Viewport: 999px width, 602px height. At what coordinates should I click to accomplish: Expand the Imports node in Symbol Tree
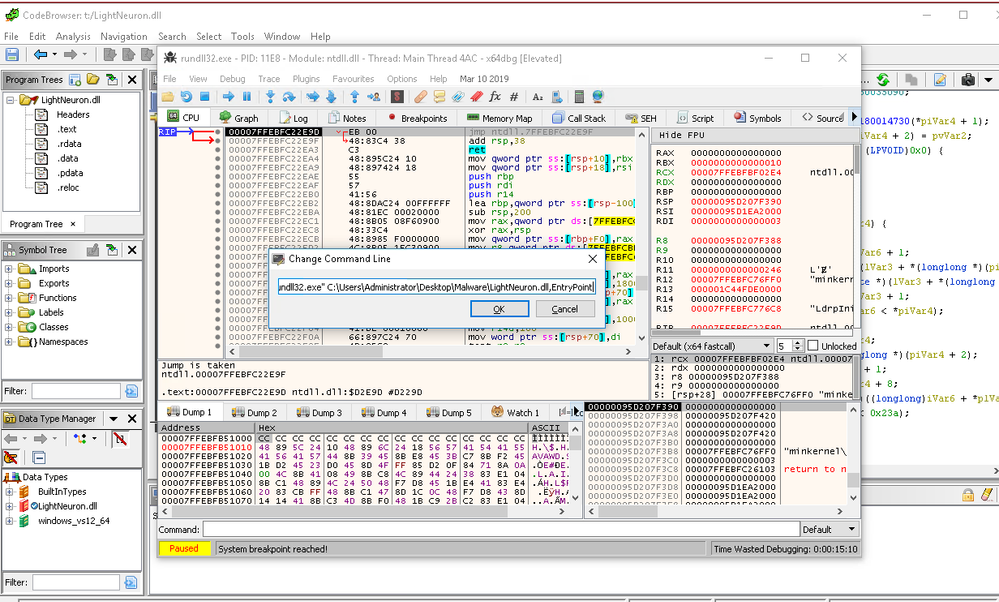[x=9, y=269]
